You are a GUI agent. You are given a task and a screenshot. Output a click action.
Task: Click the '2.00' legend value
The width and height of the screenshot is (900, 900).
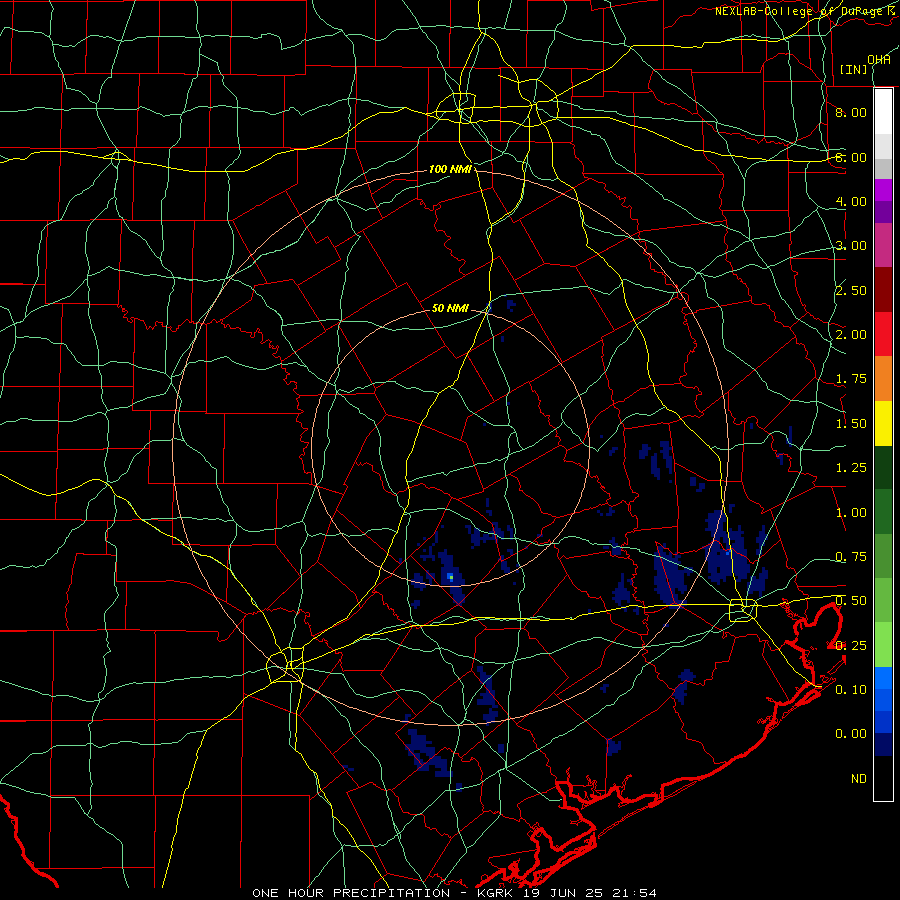point(851,335)
